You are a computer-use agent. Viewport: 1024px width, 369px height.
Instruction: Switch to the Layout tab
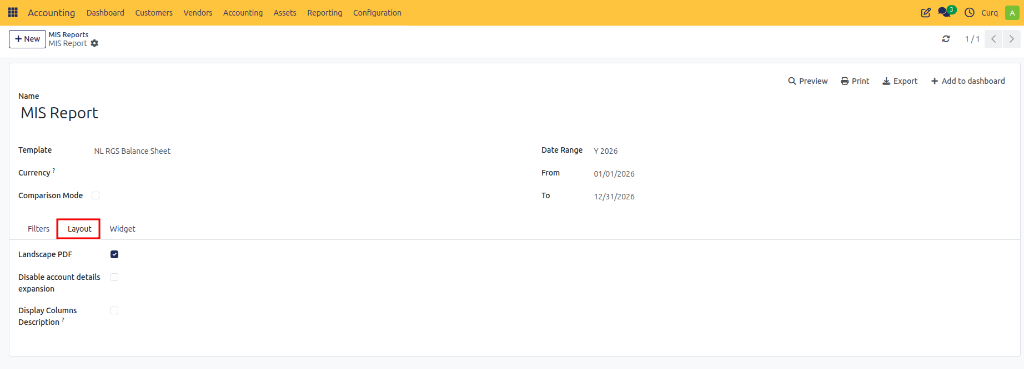click(x=79, y=229)
